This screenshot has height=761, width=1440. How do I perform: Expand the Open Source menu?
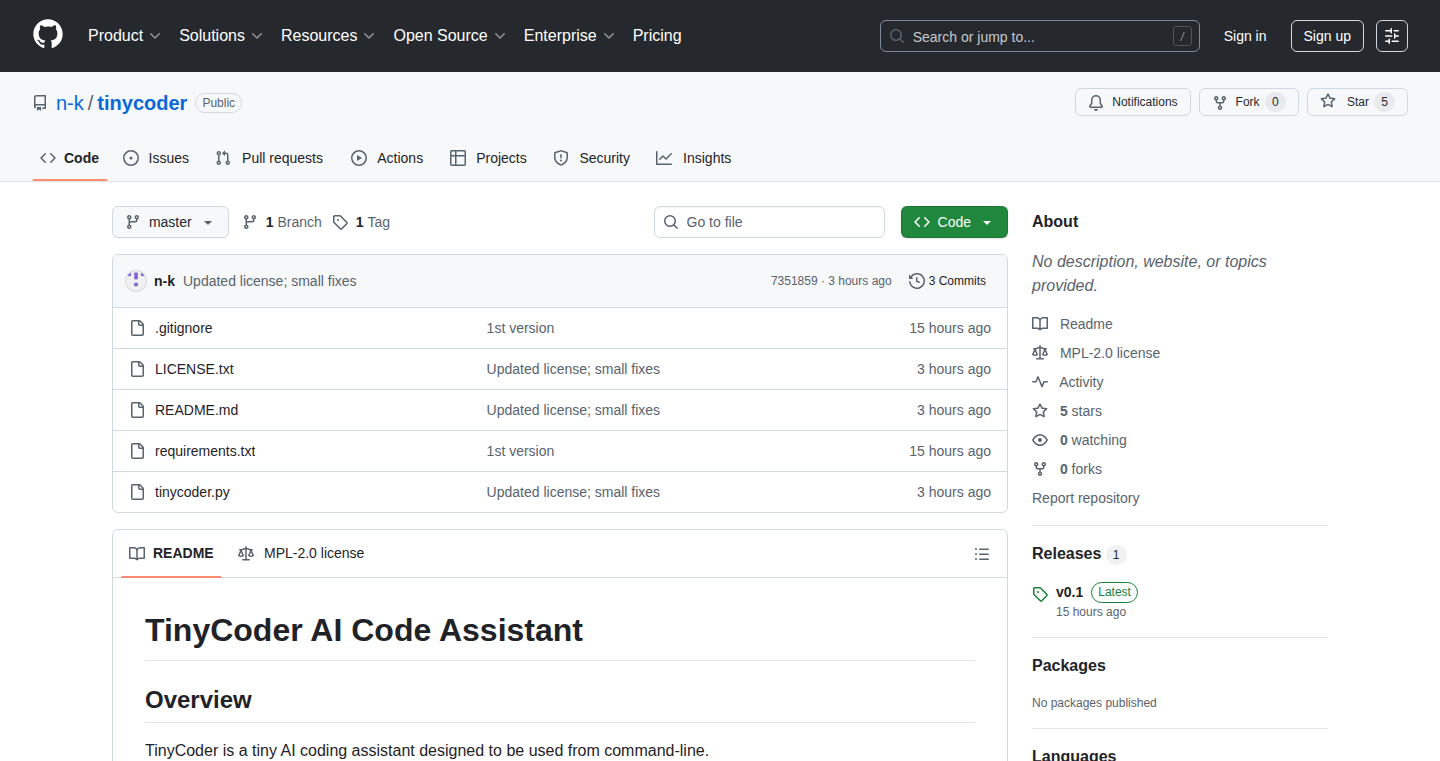pyautogui.click(x=450, y=36)
